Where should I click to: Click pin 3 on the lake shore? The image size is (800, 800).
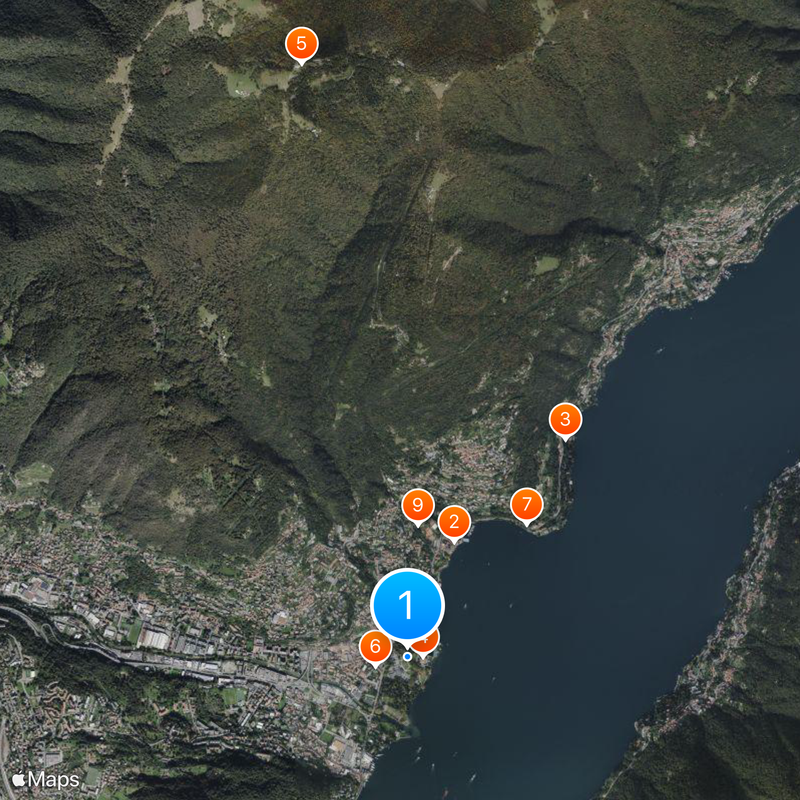point(564,420)
